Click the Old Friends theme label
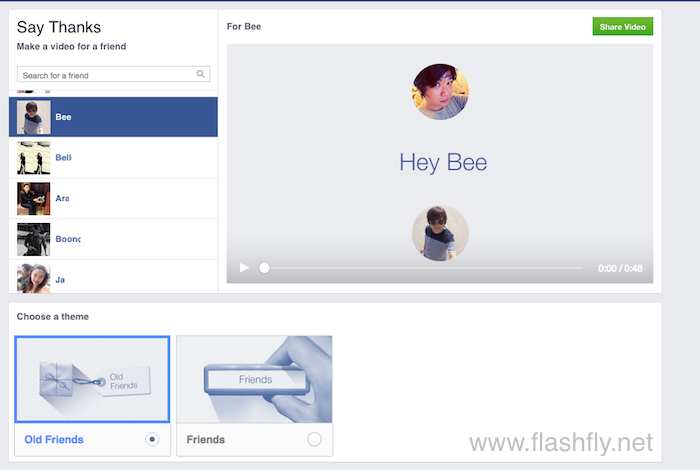This screenshot has height=470, width=700. coord(54,439)
